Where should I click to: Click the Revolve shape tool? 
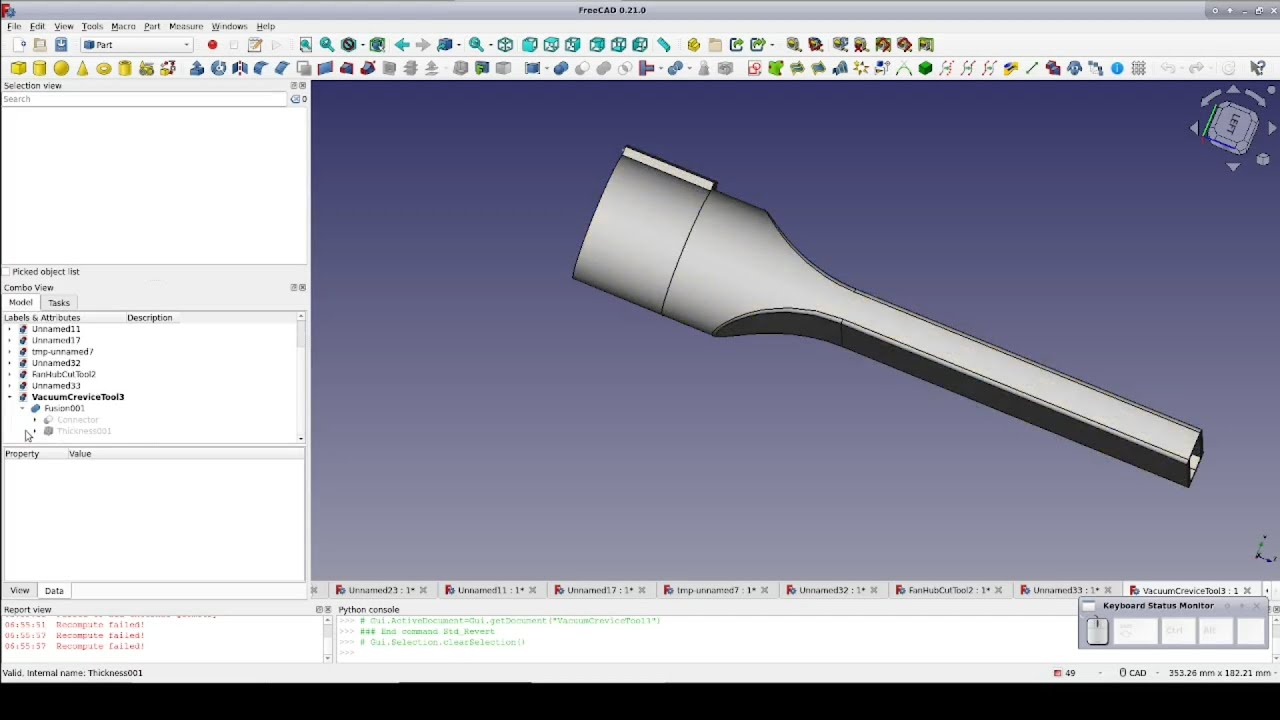(x=218, y=68)
